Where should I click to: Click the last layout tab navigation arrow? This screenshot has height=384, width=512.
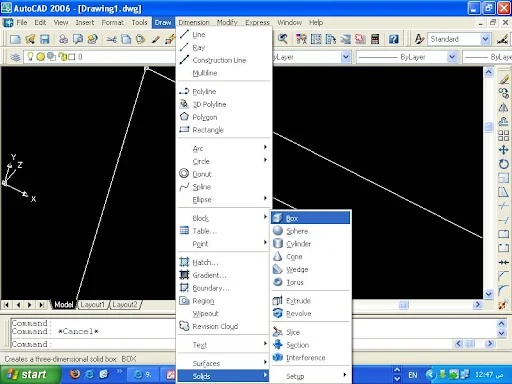click(41, 304)
